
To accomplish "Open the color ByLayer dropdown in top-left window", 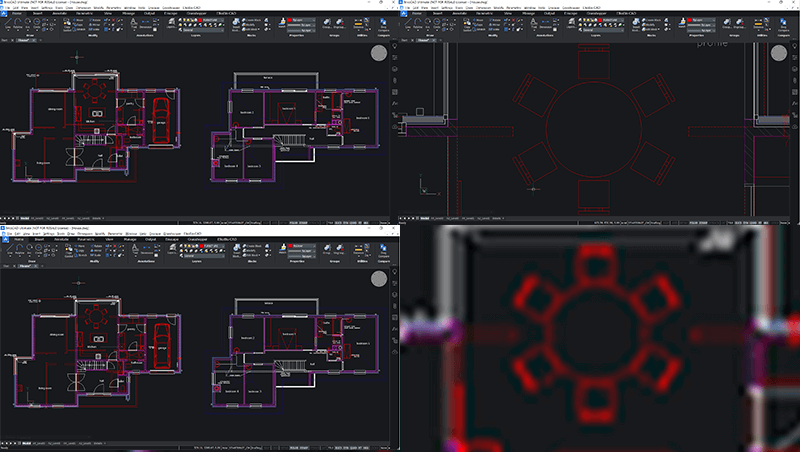I will click(301, 20).
